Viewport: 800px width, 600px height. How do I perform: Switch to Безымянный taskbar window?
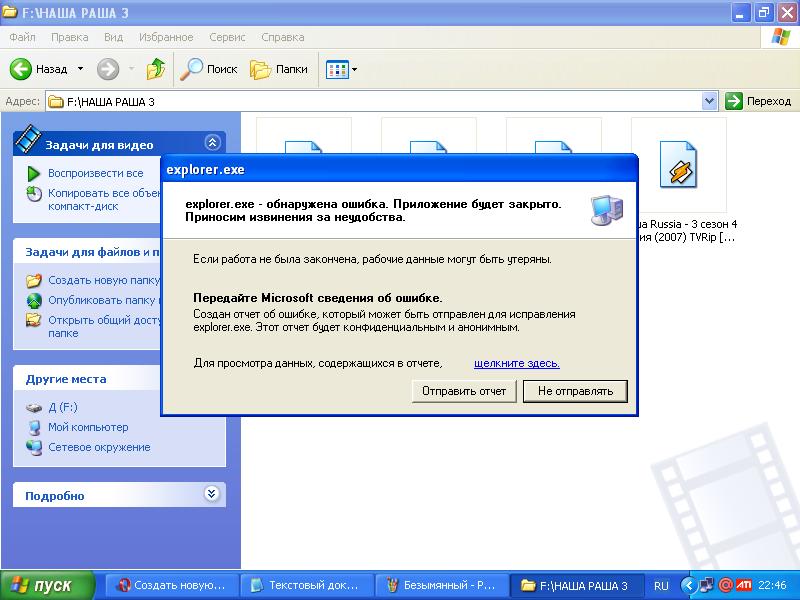click(x=441, y=585)
